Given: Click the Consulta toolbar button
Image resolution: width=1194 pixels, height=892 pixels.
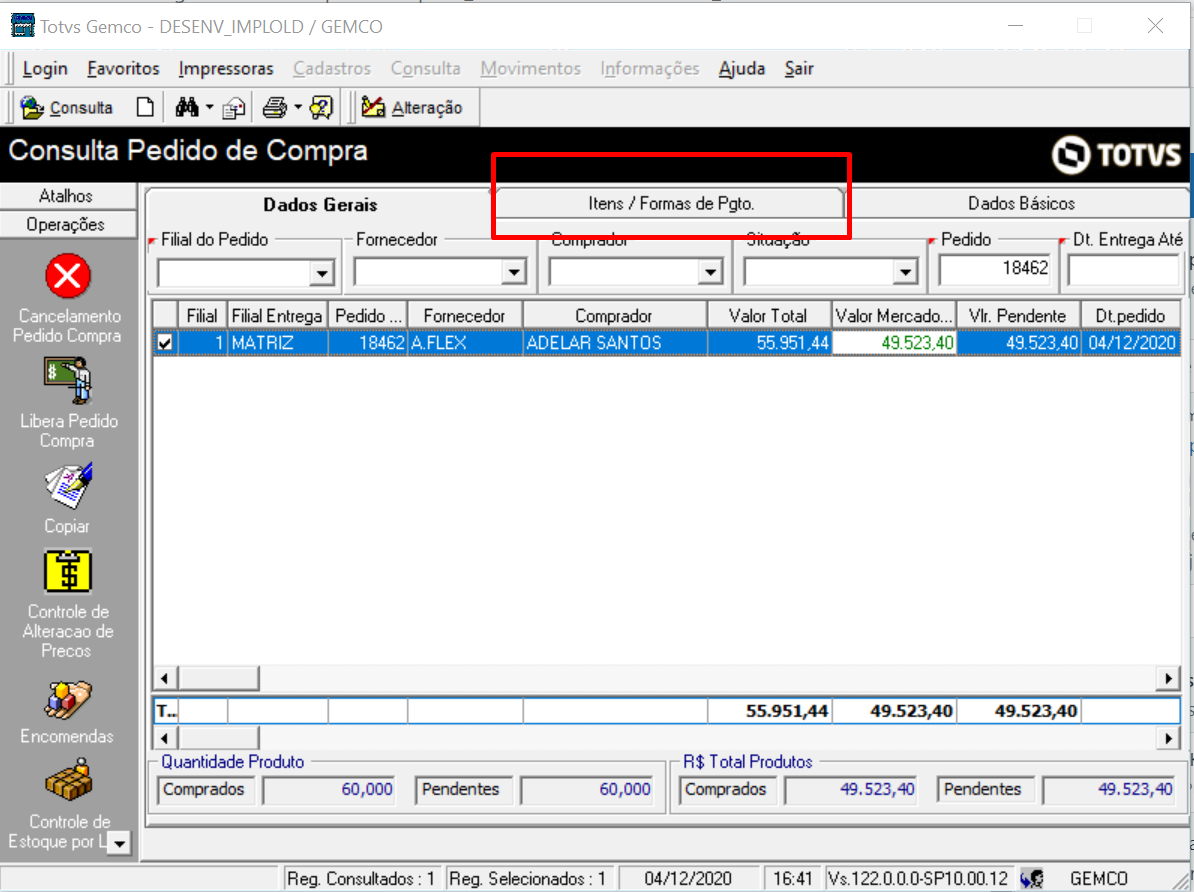Looking at the screenshot, I should pos(67,107).
